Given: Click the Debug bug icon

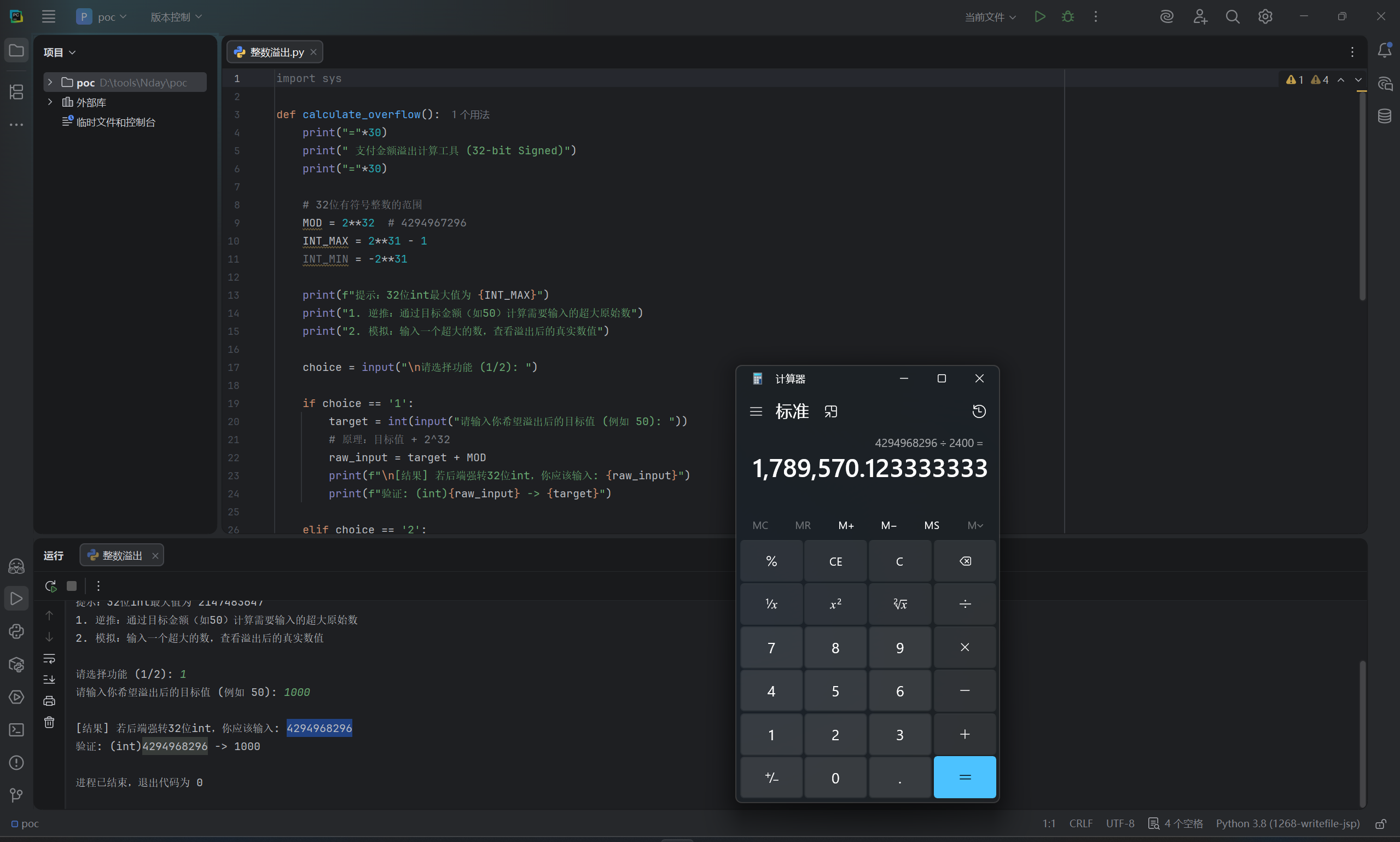Looking at the screenshot, I should pyautogui.click(x=1067, y=16).
